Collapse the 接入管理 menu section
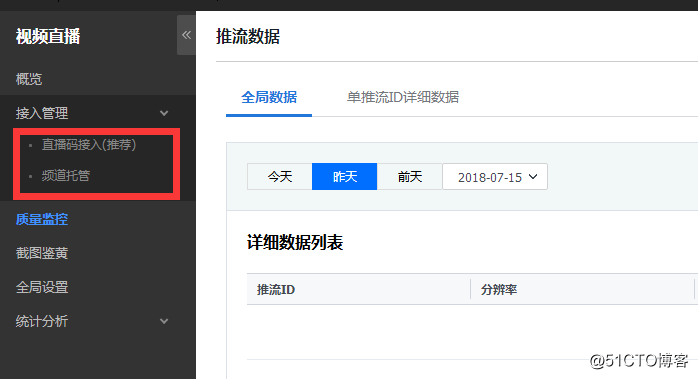The height and width of the screenshot is (379, 698). [42, 113]
